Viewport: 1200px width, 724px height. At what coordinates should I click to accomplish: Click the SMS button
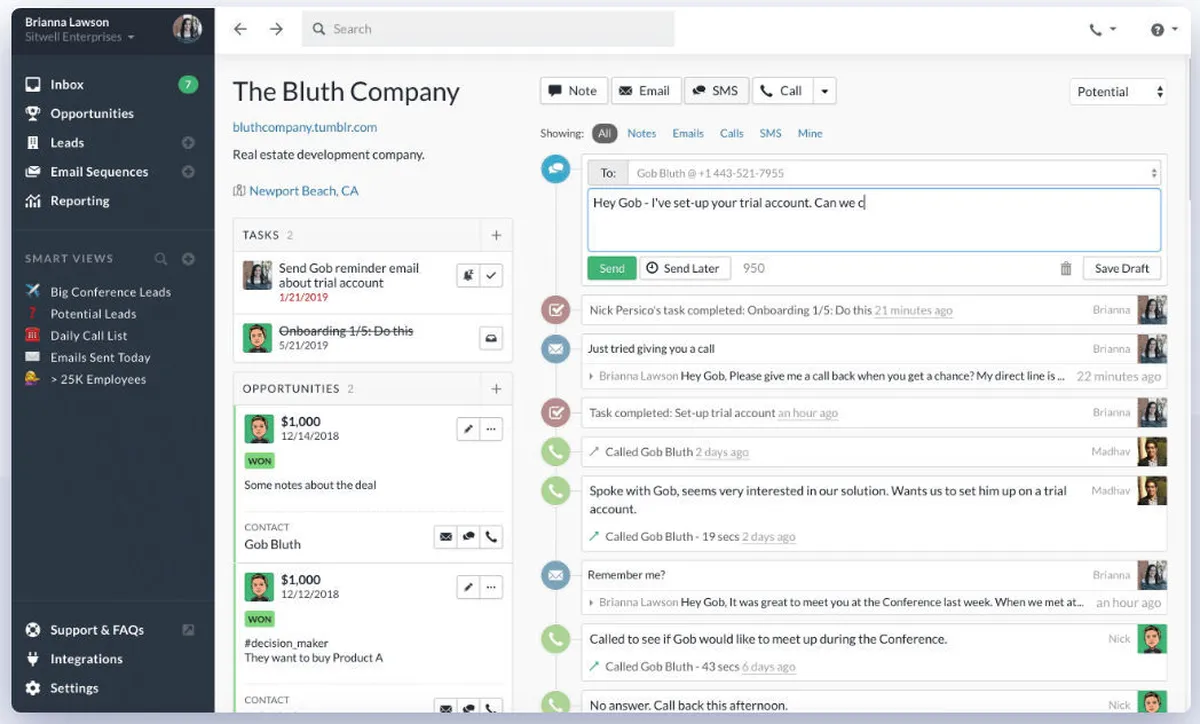717,91
